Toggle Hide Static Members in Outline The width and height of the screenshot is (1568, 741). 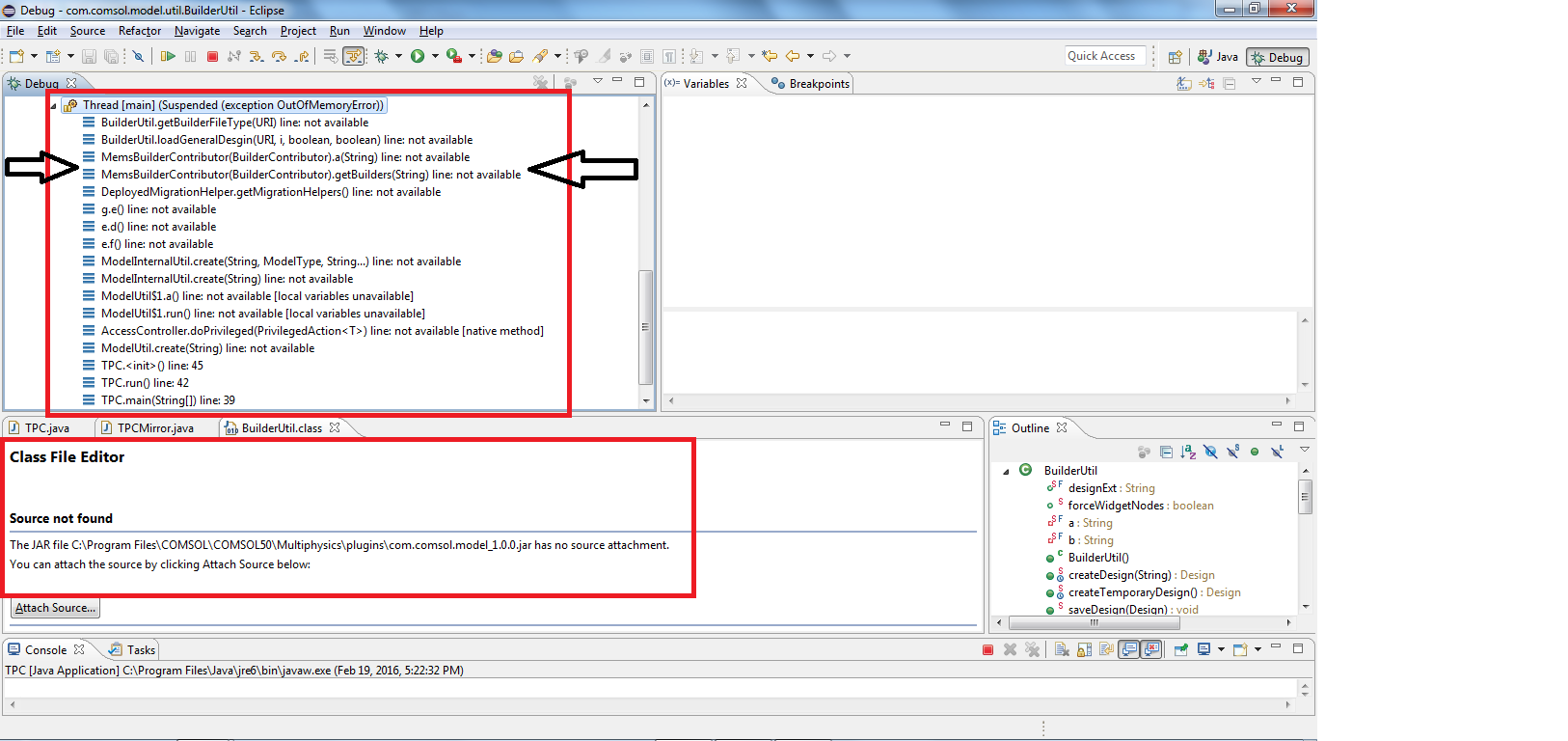click(x=1232, y=452)
